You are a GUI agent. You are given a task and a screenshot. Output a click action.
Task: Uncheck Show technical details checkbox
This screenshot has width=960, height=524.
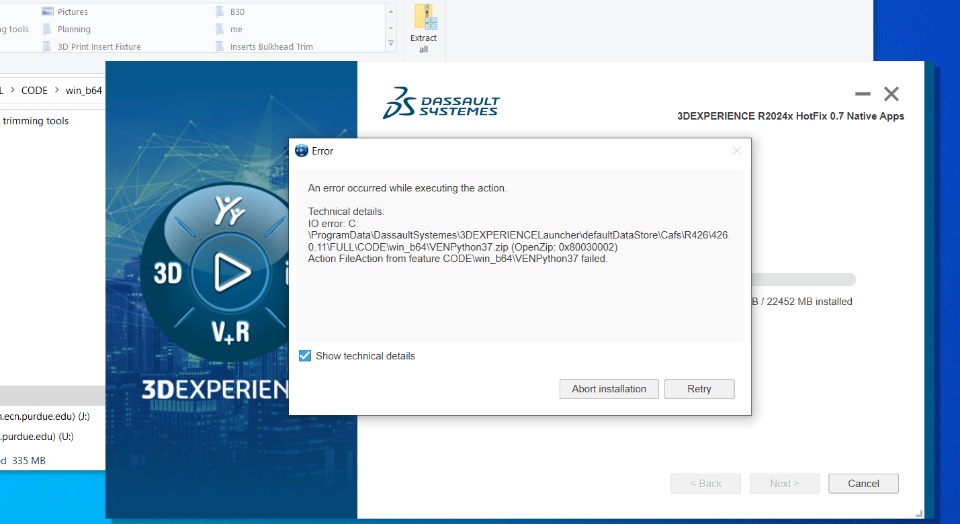(x=305, y=356)
